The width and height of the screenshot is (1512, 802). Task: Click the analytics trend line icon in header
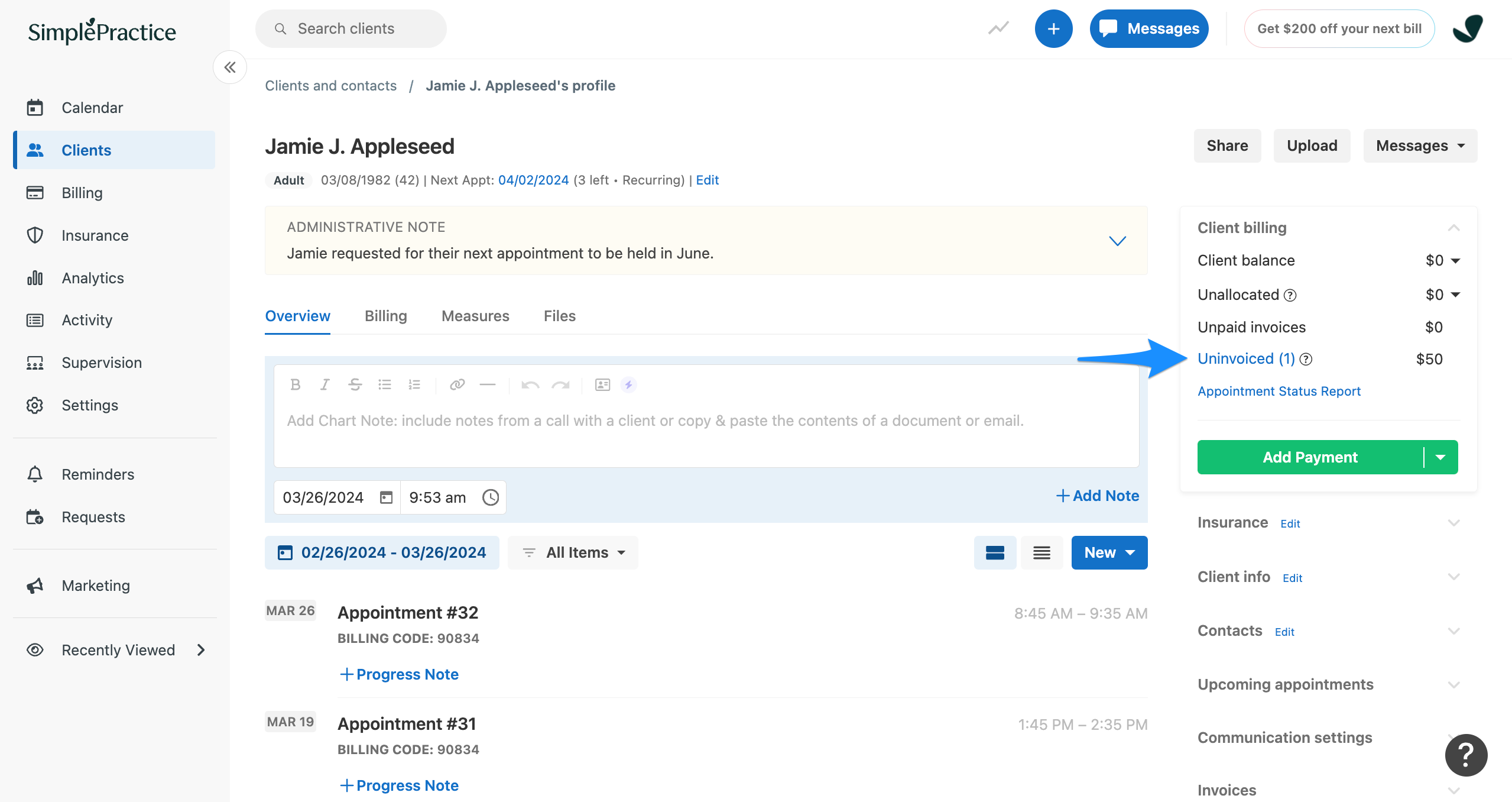[998, 28]
